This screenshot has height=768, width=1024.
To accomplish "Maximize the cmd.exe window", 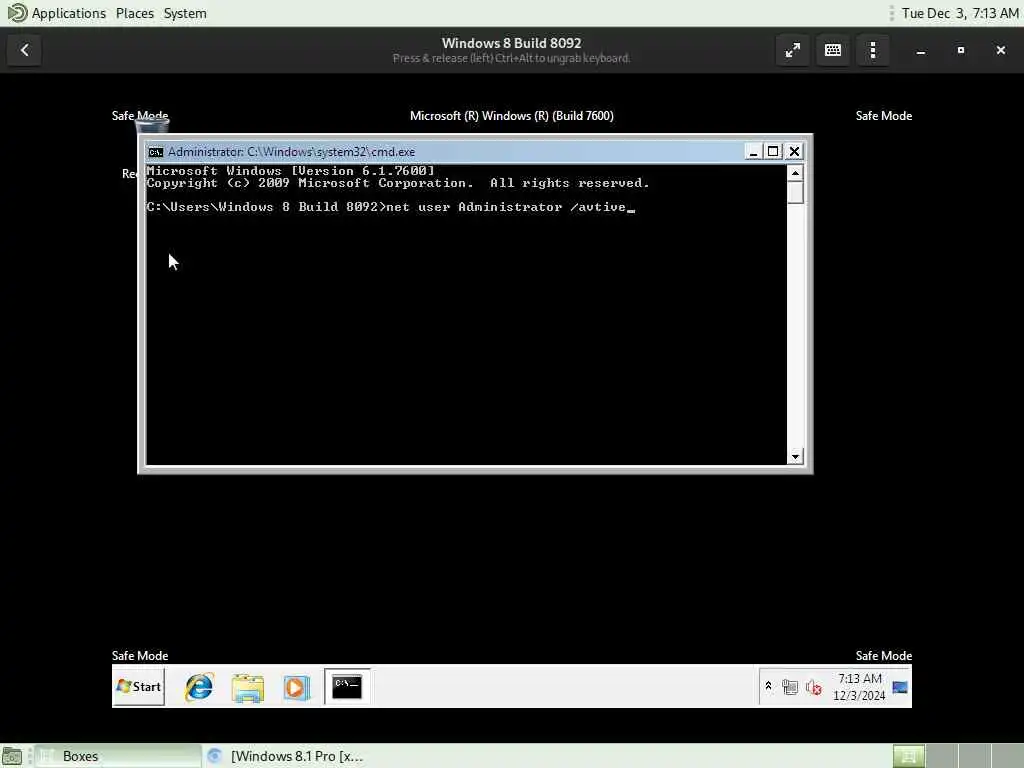I will coord(773,152).
